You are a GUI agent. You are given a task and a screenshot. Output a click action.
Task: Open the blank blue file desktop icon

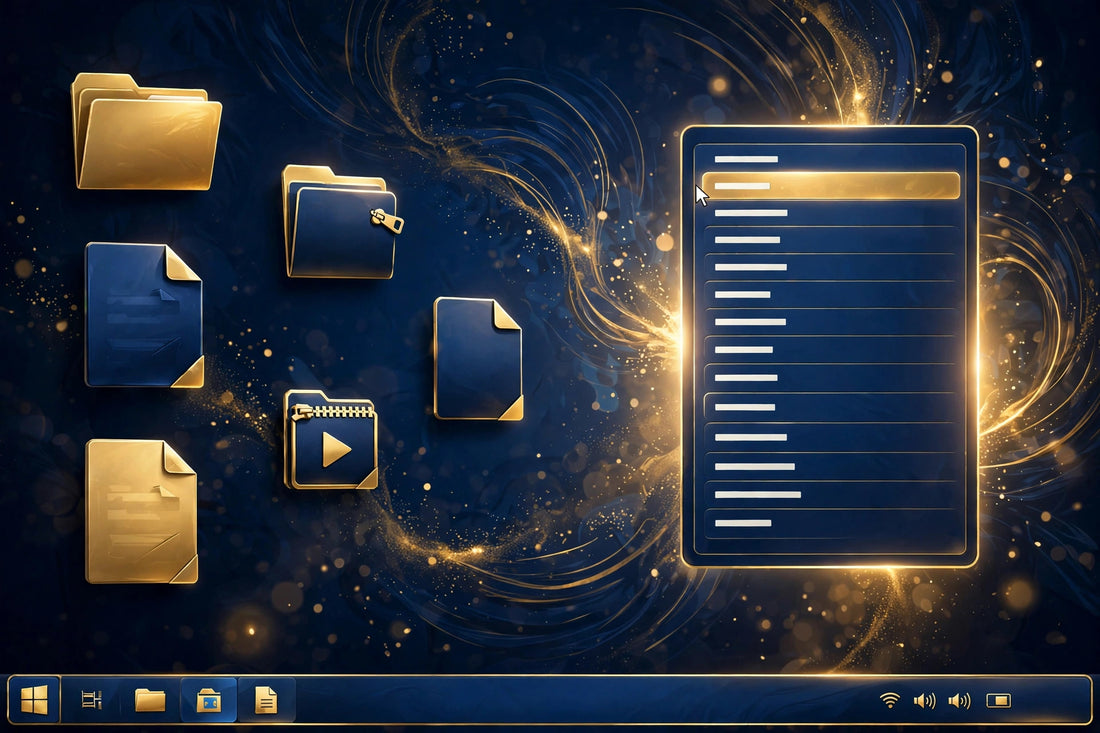coord(478,358)
